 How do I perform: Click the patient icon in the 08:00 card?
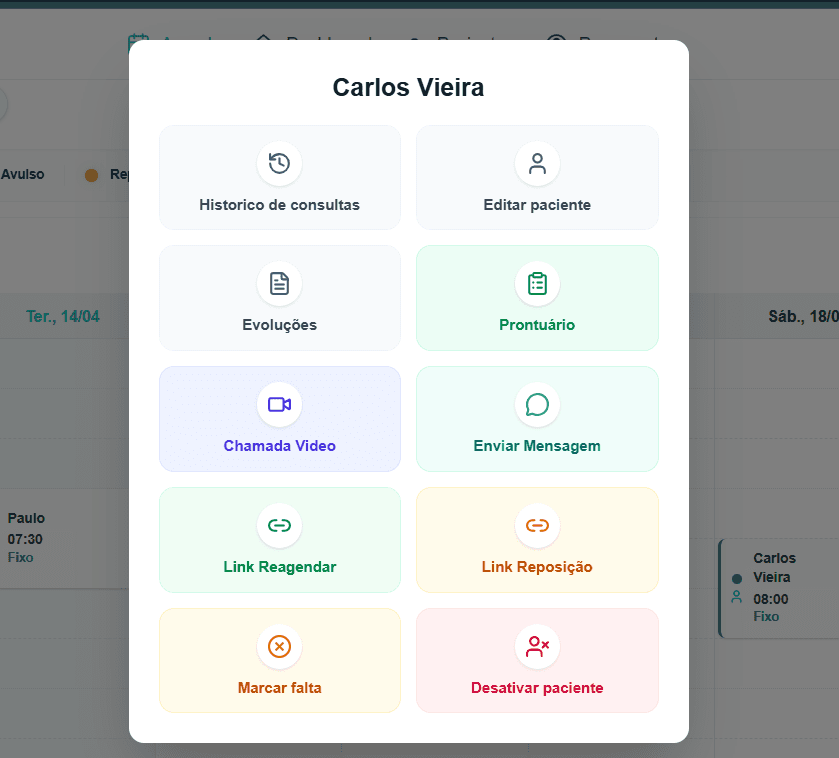point(737,597)
